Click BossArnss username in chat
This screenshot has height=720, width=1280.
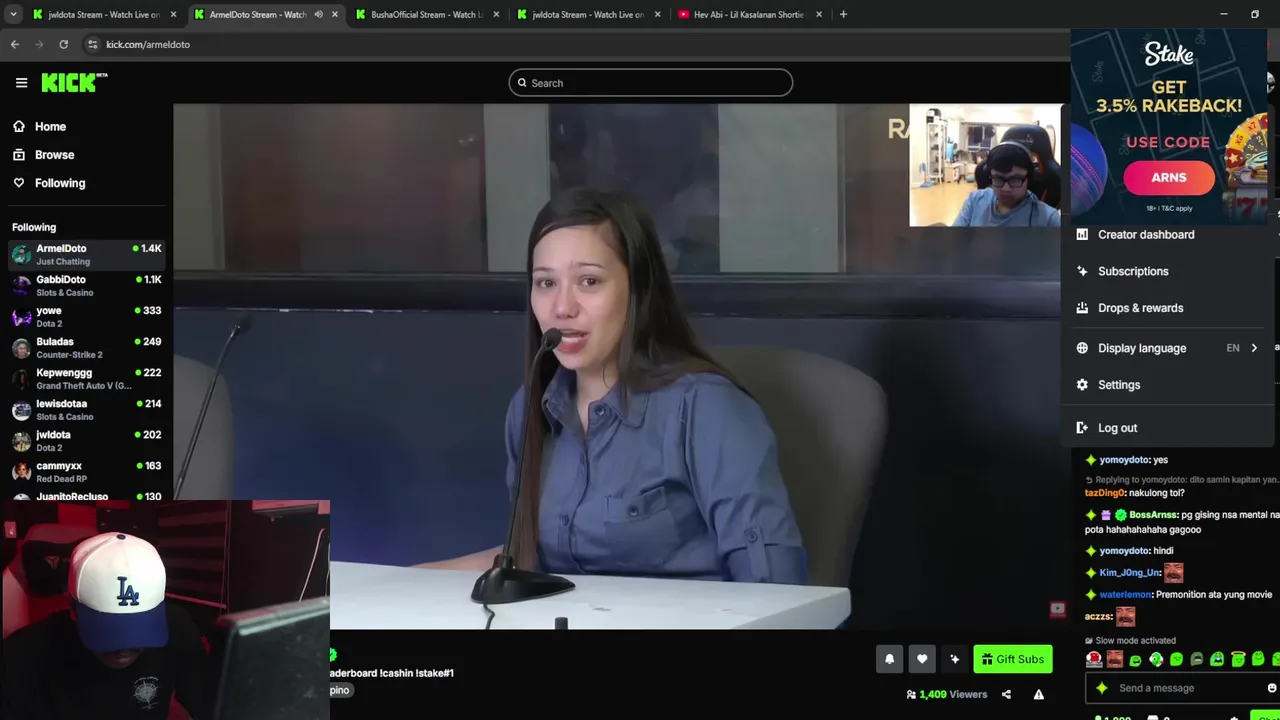click(x=1153, y=515)
